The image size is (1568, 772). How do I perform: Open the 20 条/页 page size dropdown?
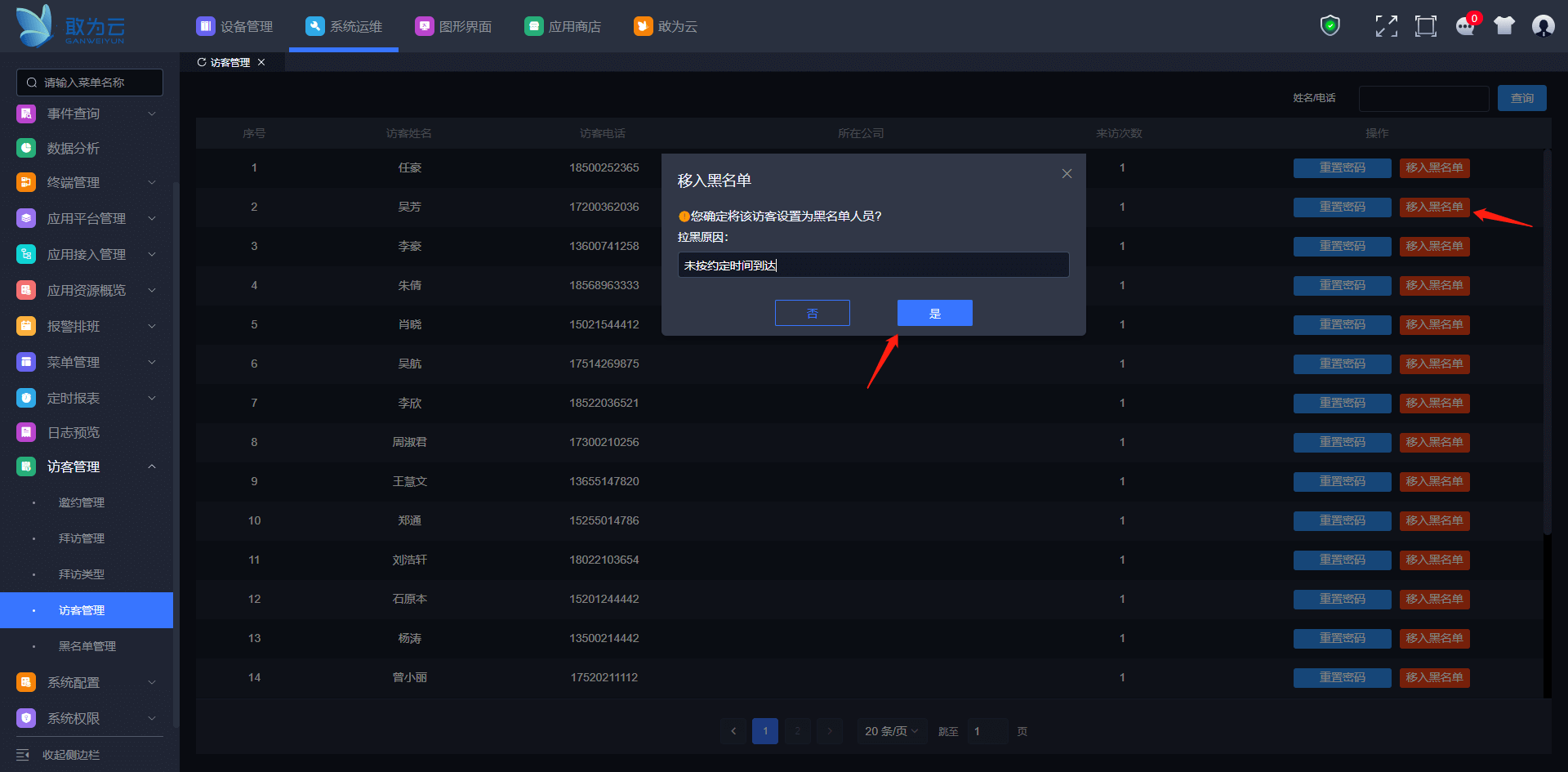pyautogui.click(x=891, y=731)
